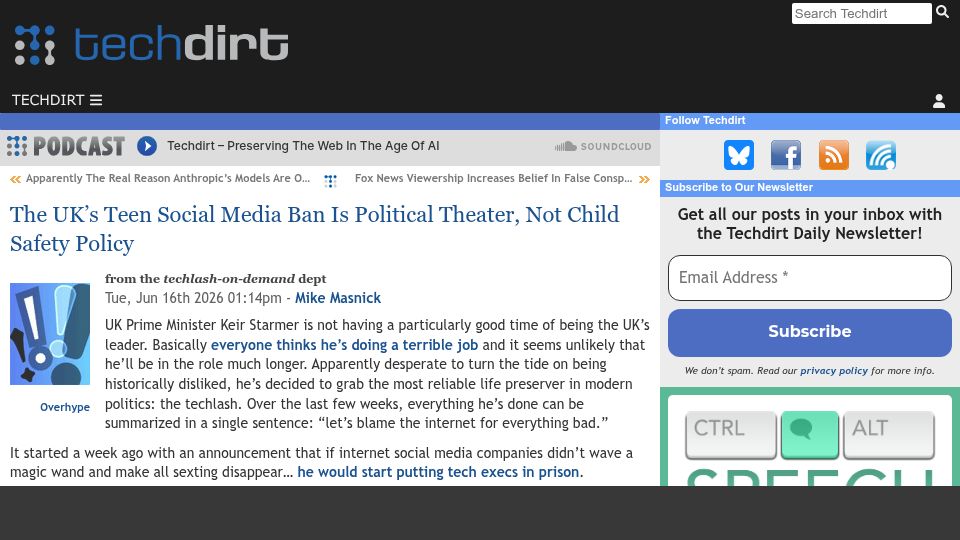Click the 'Subscribe to Our Newsletter' heading
The height and width of the screenshot is (540, 960).
click(739, 187)
